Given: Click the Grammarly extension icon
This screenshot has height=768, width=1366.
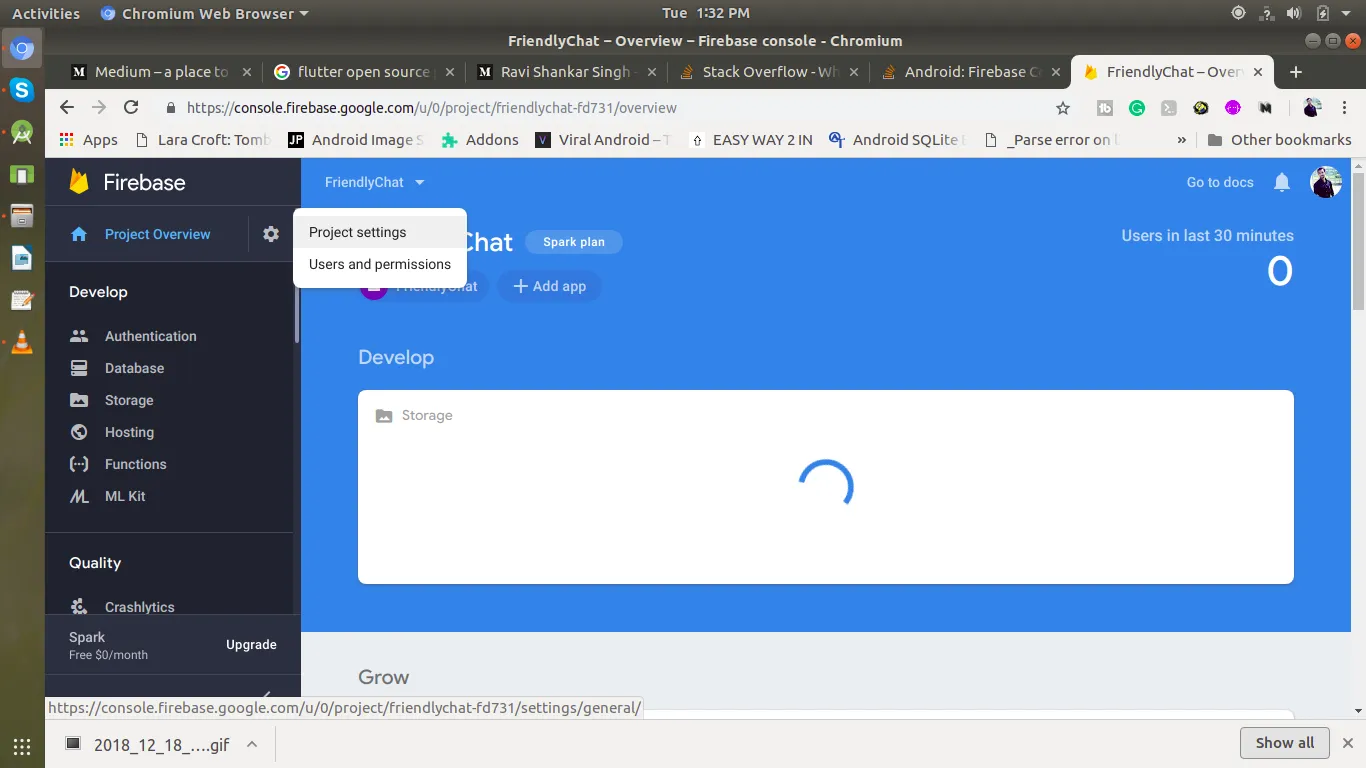Looking at the screenshot, I should pyautogui.click(x=1137, y=108).
